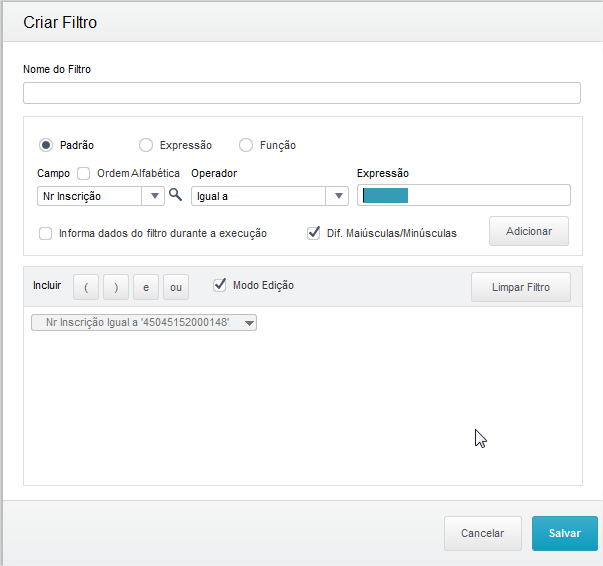Add the 'ou' logical operator
Screen dimensions: 603x566
176,288
